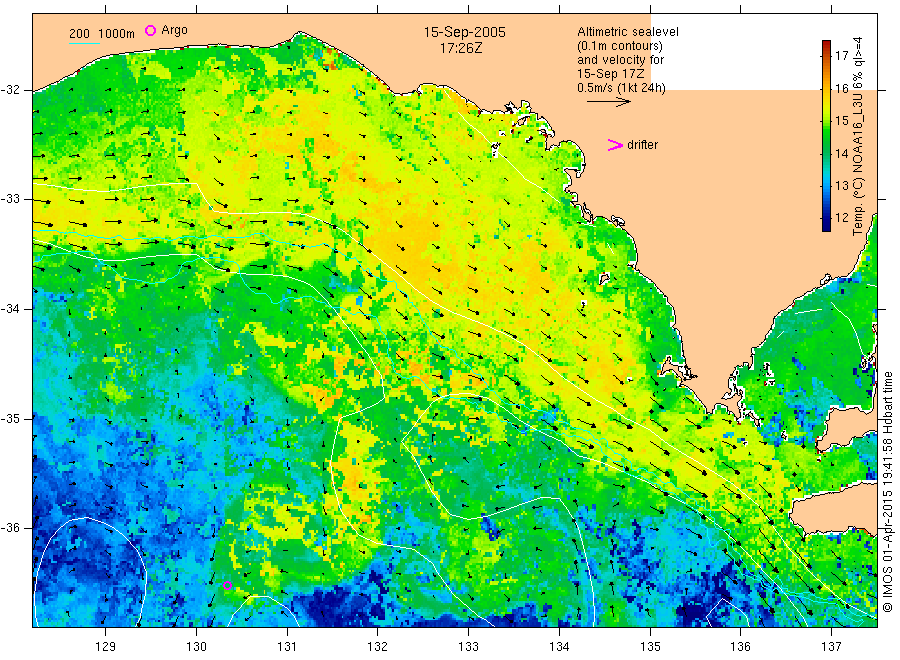
Task: Click the longitude label 129
Action: (x=106, y=646)
